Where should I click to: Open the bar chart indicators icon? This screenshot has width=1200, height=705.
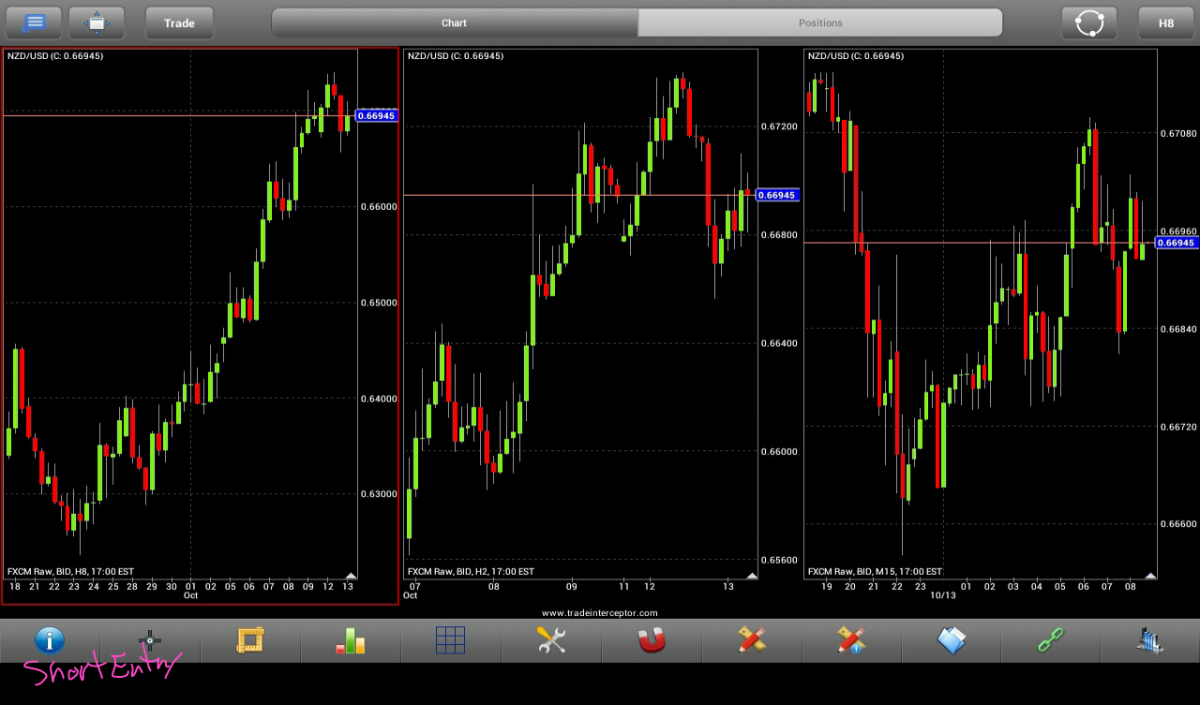(x=350, y=640)
